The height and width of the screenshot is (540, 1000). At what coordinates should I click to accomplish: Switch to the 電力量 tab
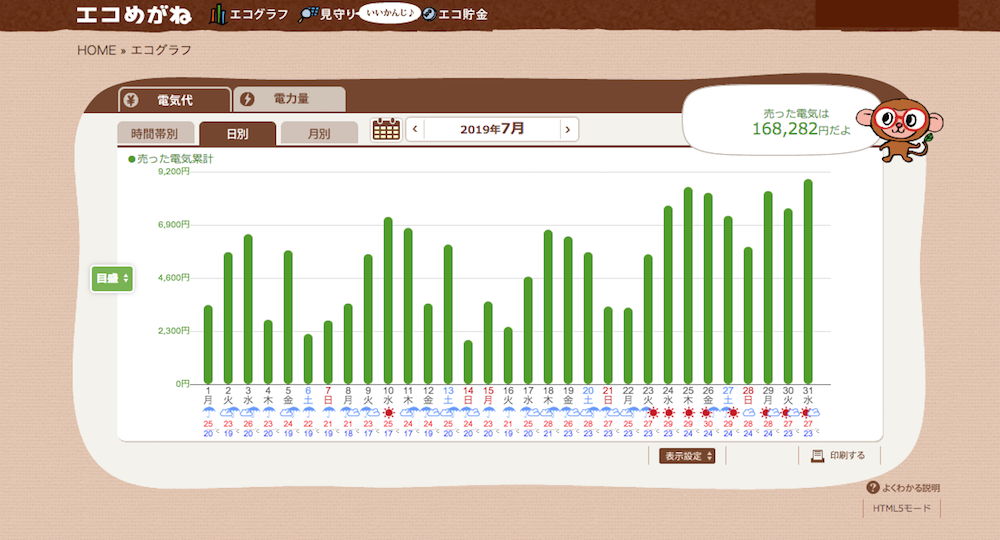(290, 99)
